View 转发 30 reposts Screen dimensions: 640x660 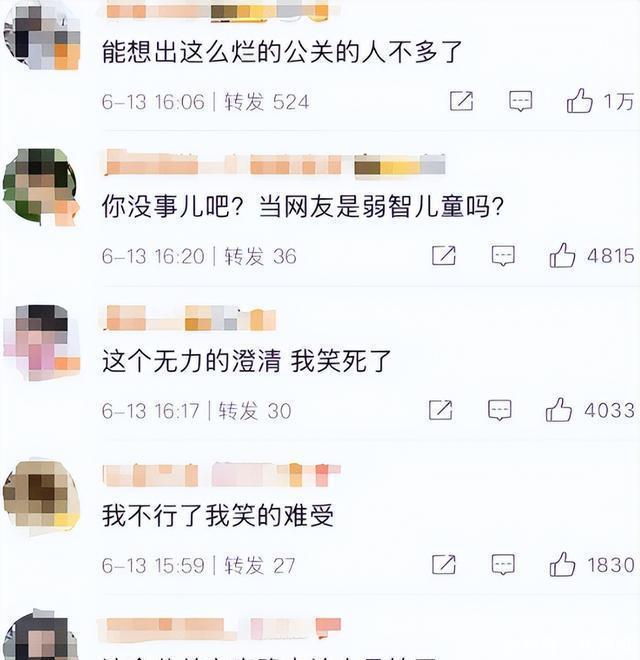pyautogui.click(x=254, y=411)
